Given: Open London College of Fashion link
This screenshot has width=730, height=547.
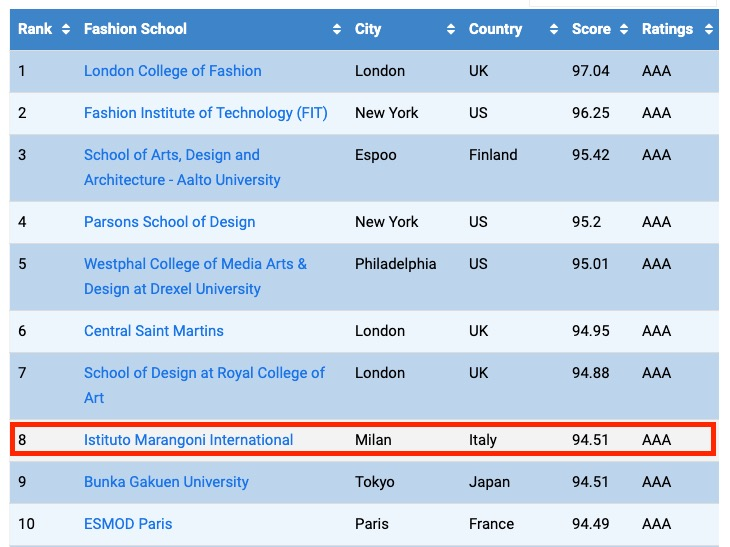Looking at the screenshot, I should (x=173, y=71).
